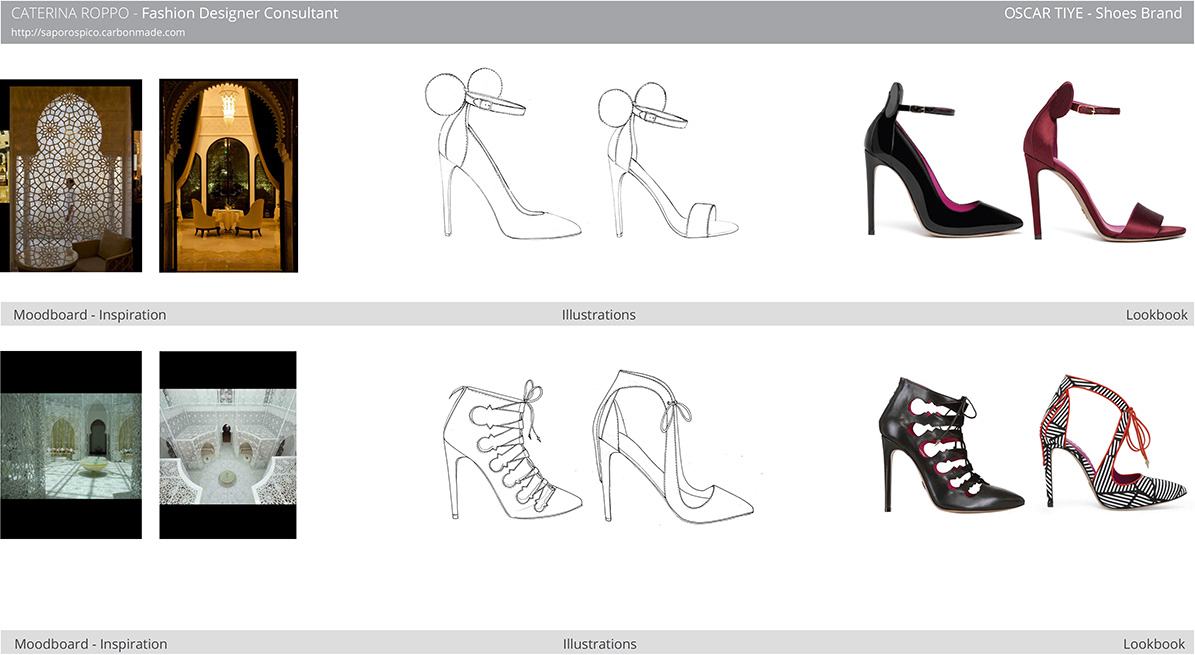
Task: Click the lower Moodboard - Inspiration label
Action: tap(91, 644)
